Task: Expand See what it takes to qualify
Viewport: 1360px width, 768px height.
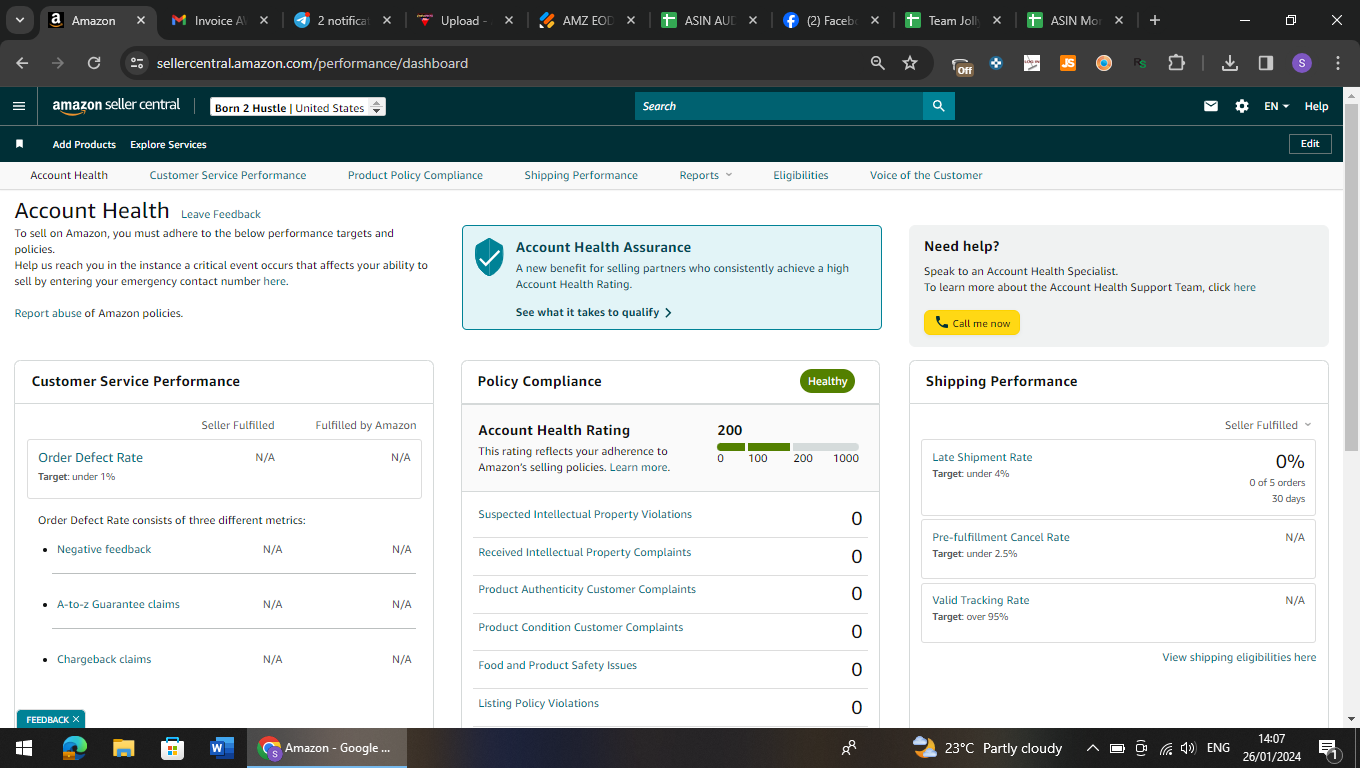Action: tap(594, 312)
